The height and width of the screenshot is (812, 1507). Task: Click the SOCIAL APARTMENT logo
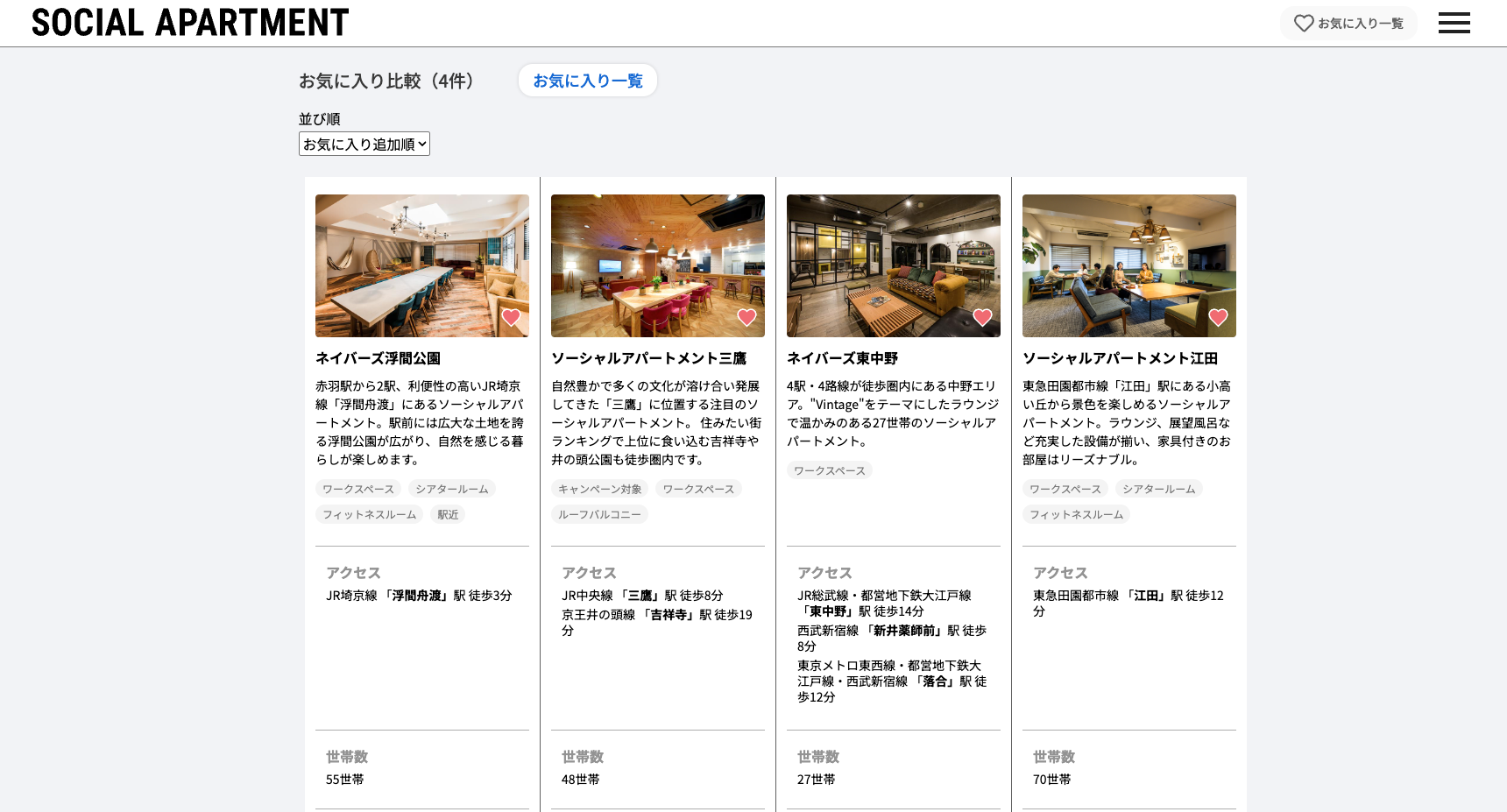(x=190, y=23)
